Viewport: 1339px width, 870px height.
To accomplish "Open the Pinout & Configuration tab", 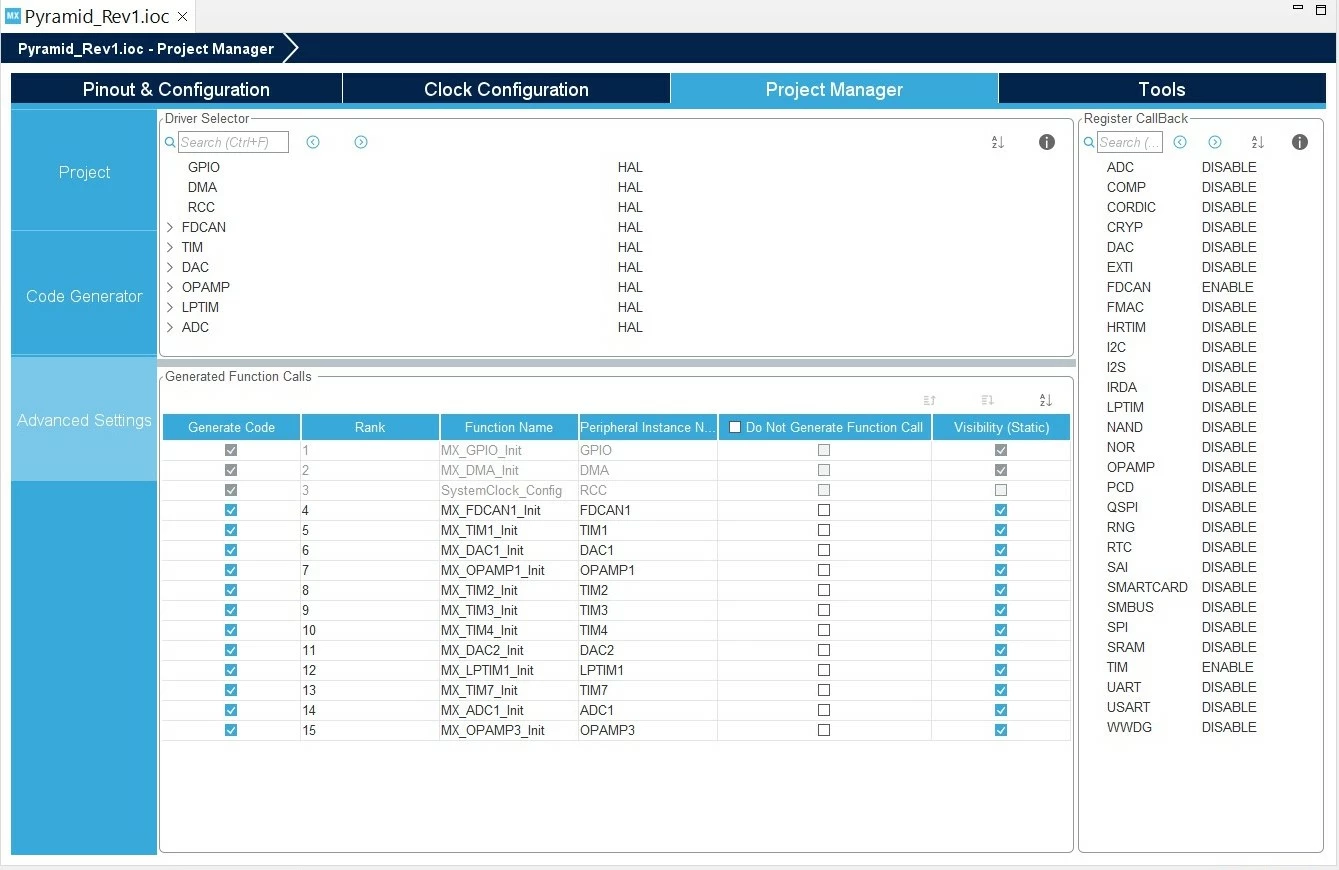I will [x=176, y=89].
